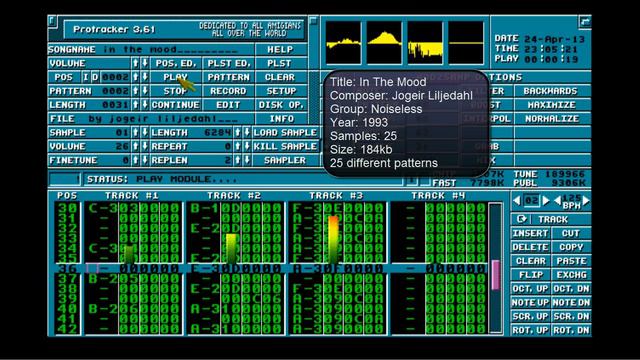Lower song LENGTH 0031 using down arrow
The height and width of the screenshot is (360, 640).
pos(145,105)
